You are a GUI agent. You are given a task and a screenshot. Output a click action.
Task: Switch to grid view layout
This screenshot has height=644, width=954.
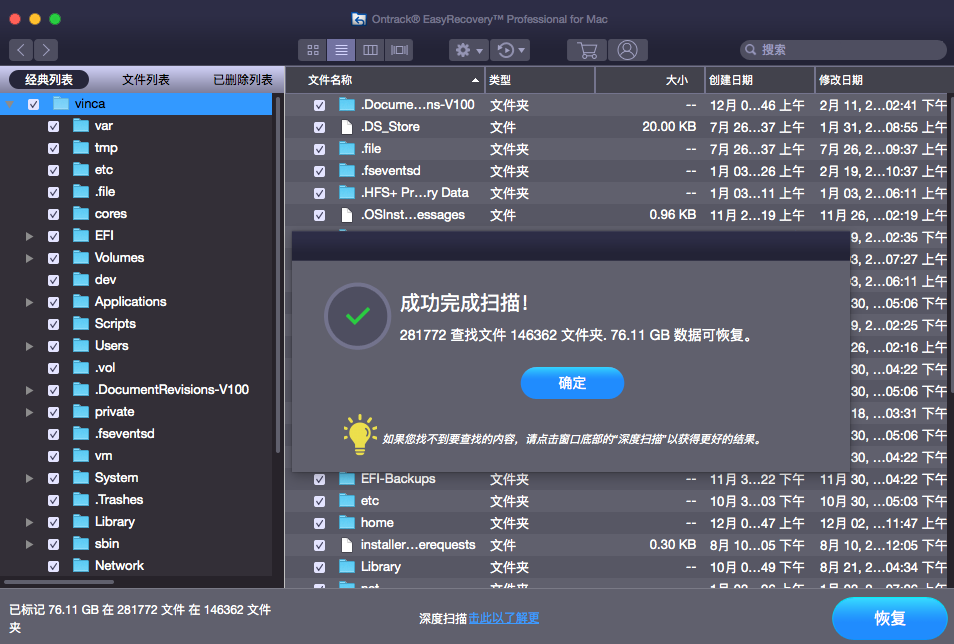(x=313, y=49)
